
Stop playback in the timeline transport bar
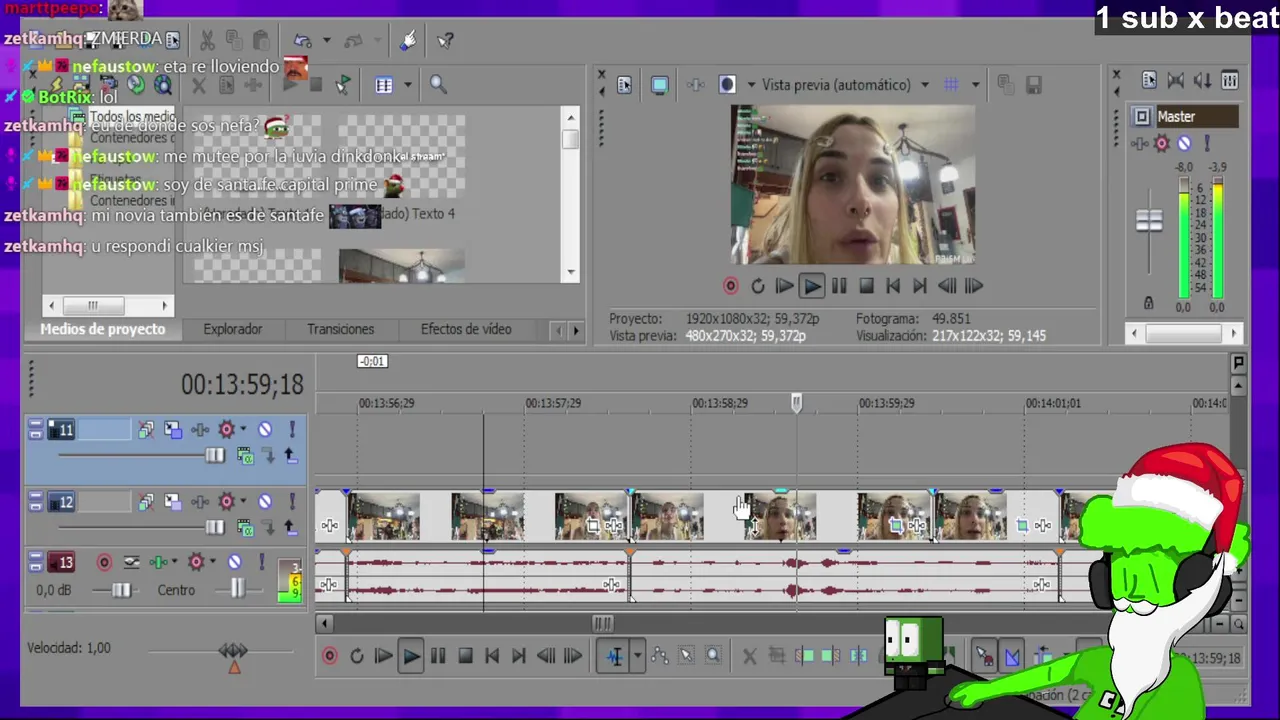point(465,656)
